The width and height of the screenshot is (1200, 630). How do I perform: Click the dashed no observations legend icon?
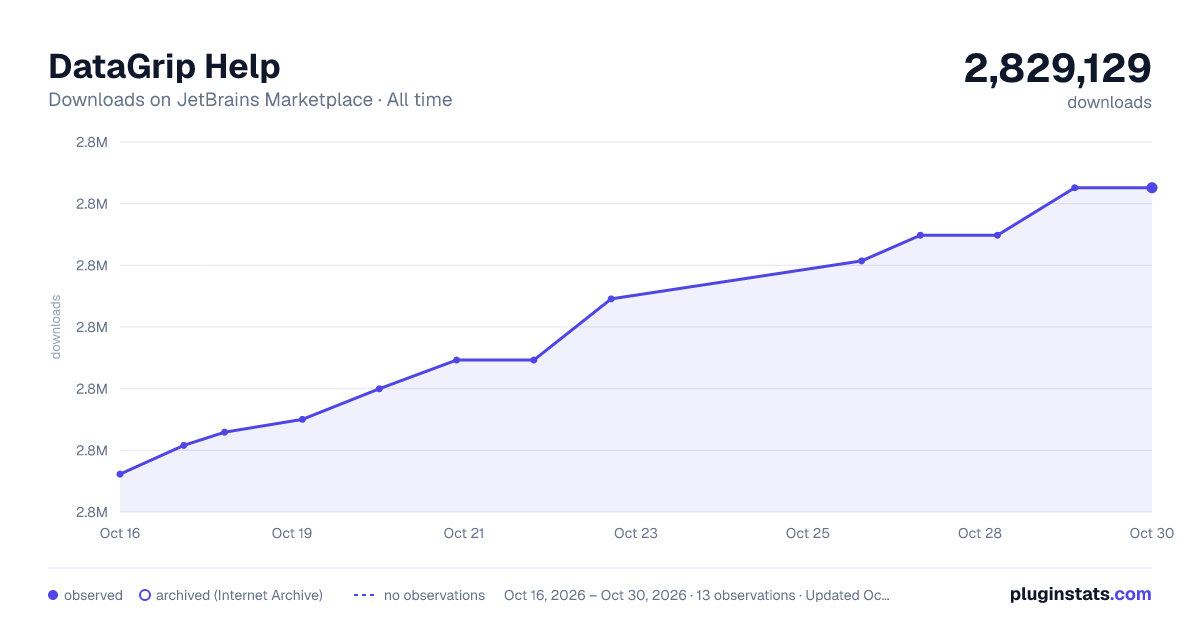click(364, 595)
